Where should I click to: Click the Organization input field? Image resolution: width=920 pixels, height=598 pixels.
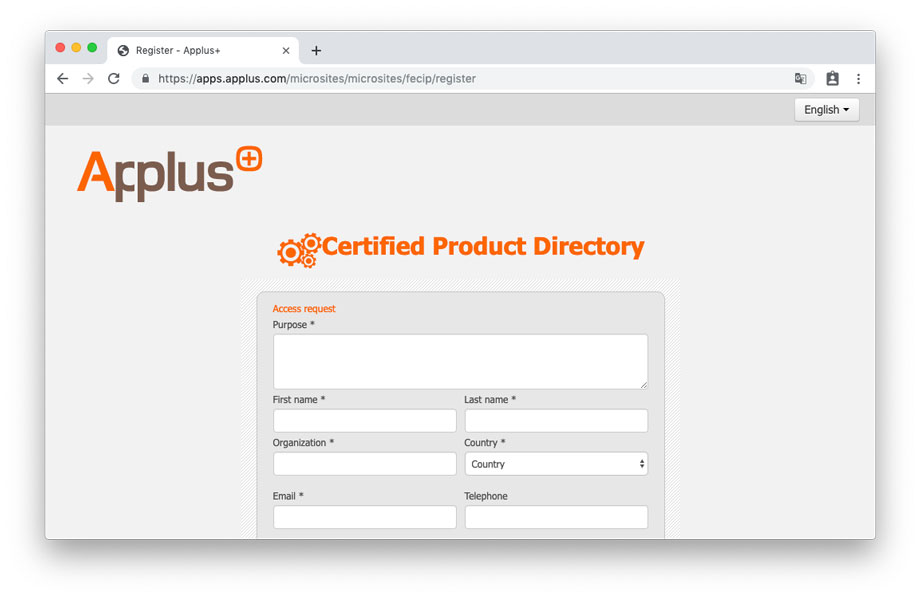tap(365, 464)
